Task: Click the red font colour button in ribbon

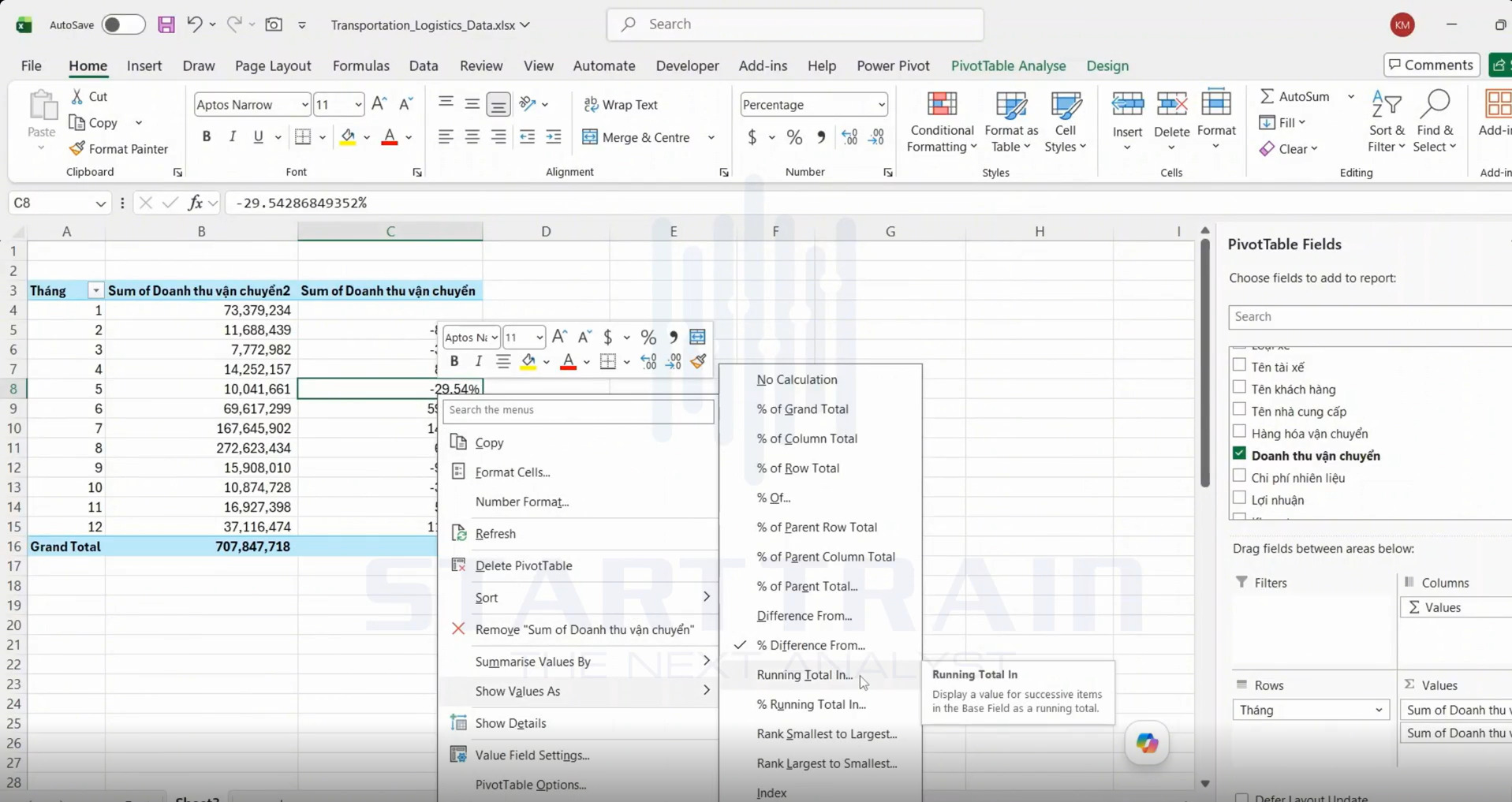Action: click(x=390, y=137)
